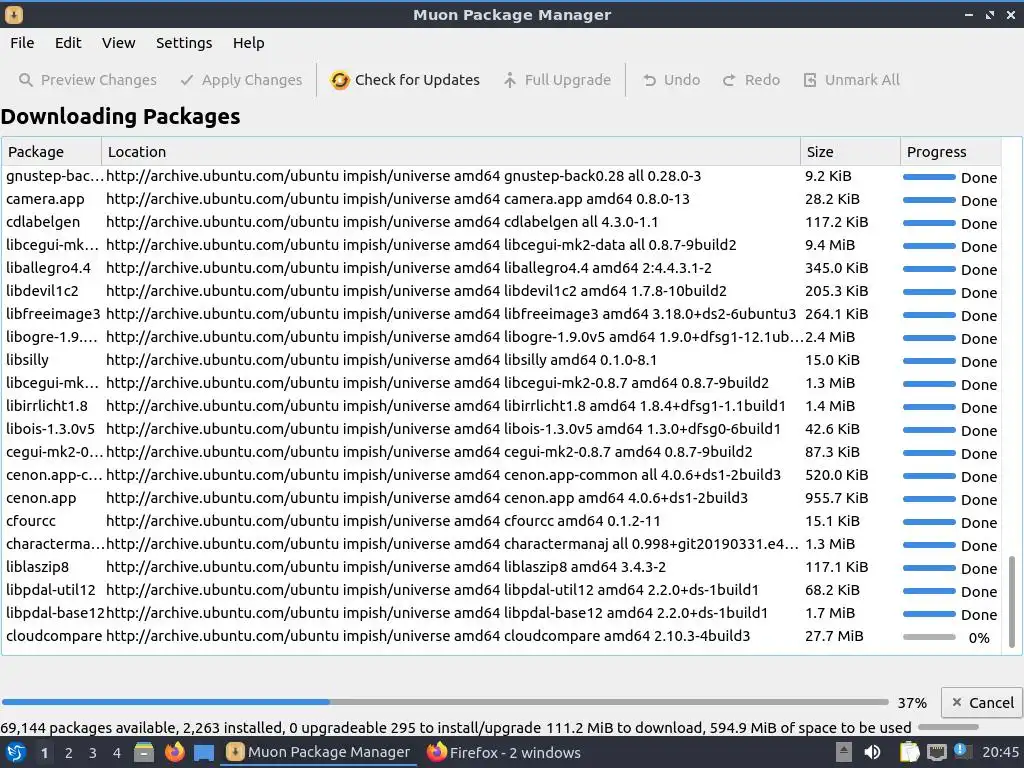Screen dimensions: 1024x768
Task: Open the Edit menu
Action: 68,43
